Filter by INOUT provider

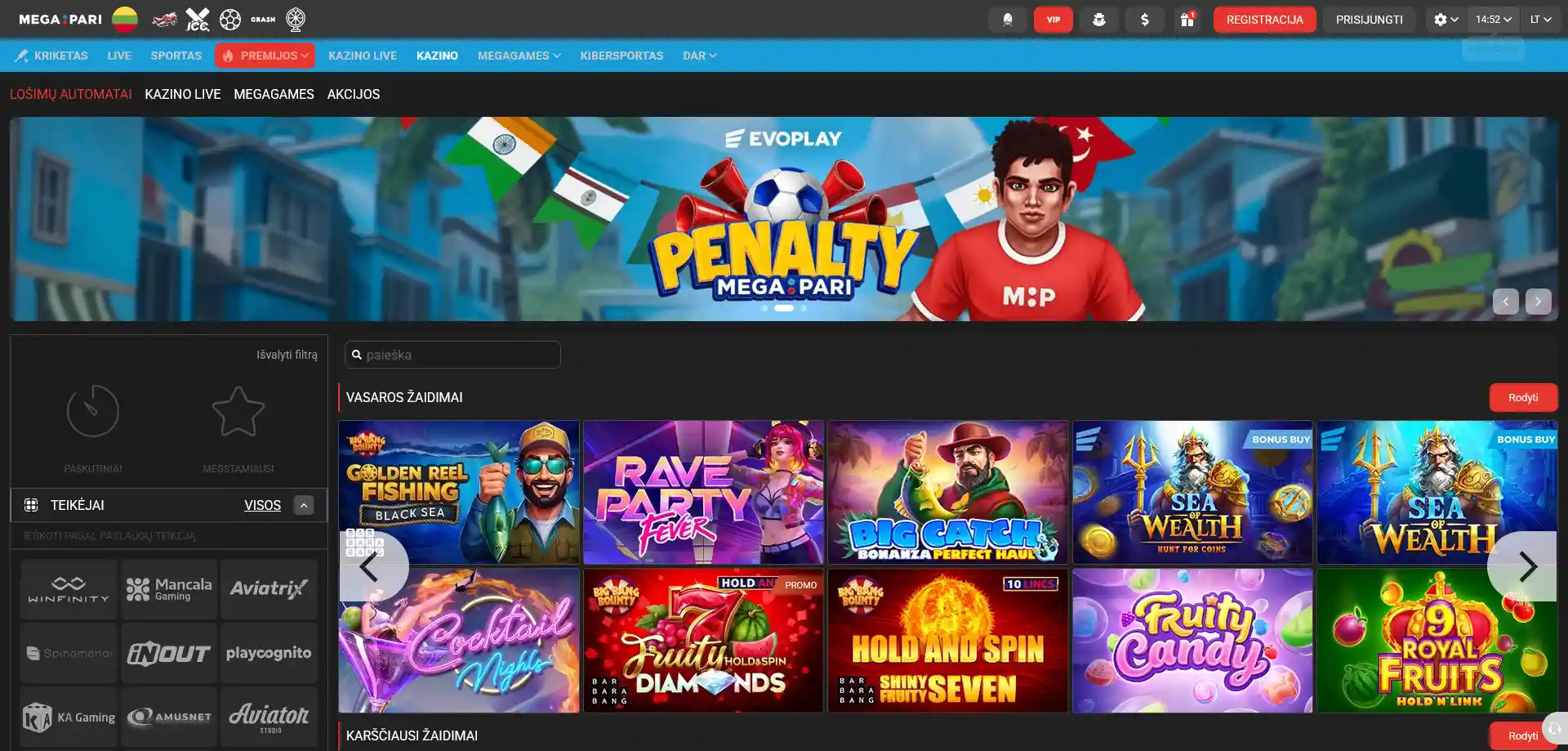pyautogui.click(x=169, y=653)
